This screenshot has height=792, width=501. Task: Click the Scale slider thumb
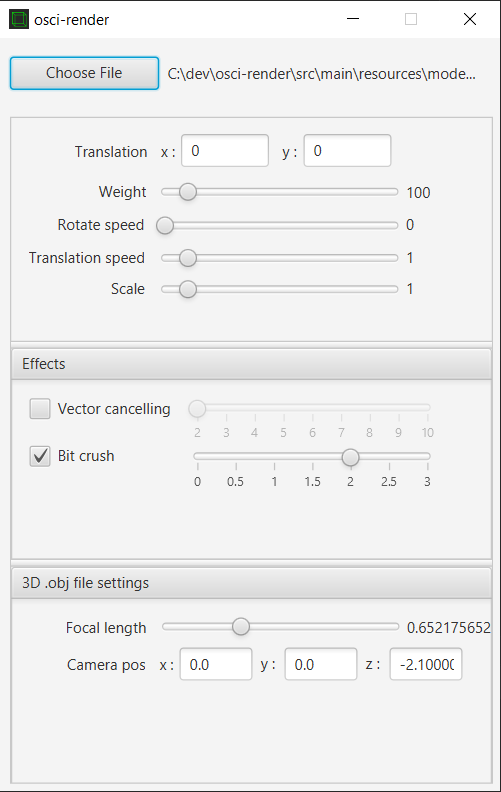point(188,289)
